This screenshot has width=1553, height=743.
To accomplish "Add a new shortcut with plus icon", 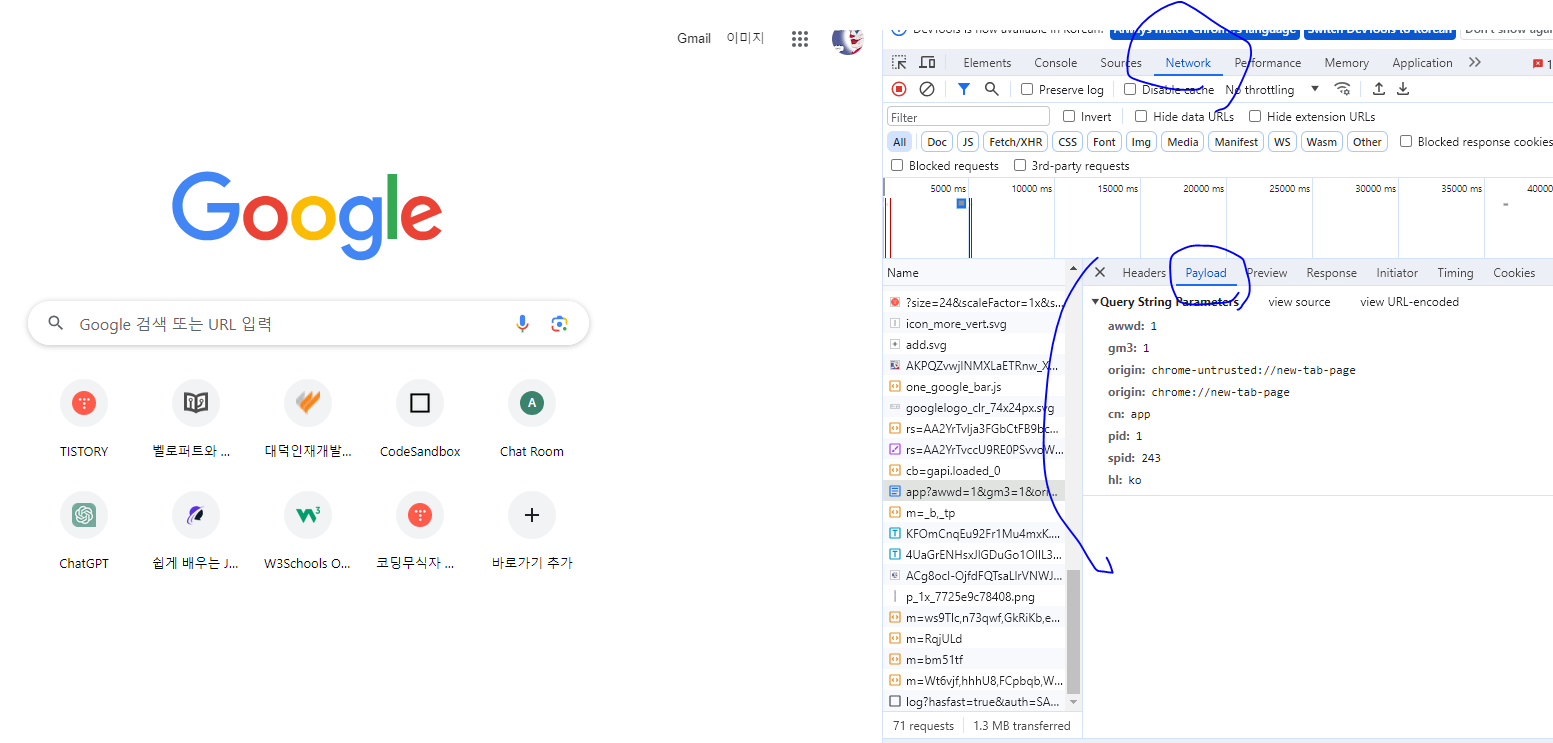I will click(532, 532).
